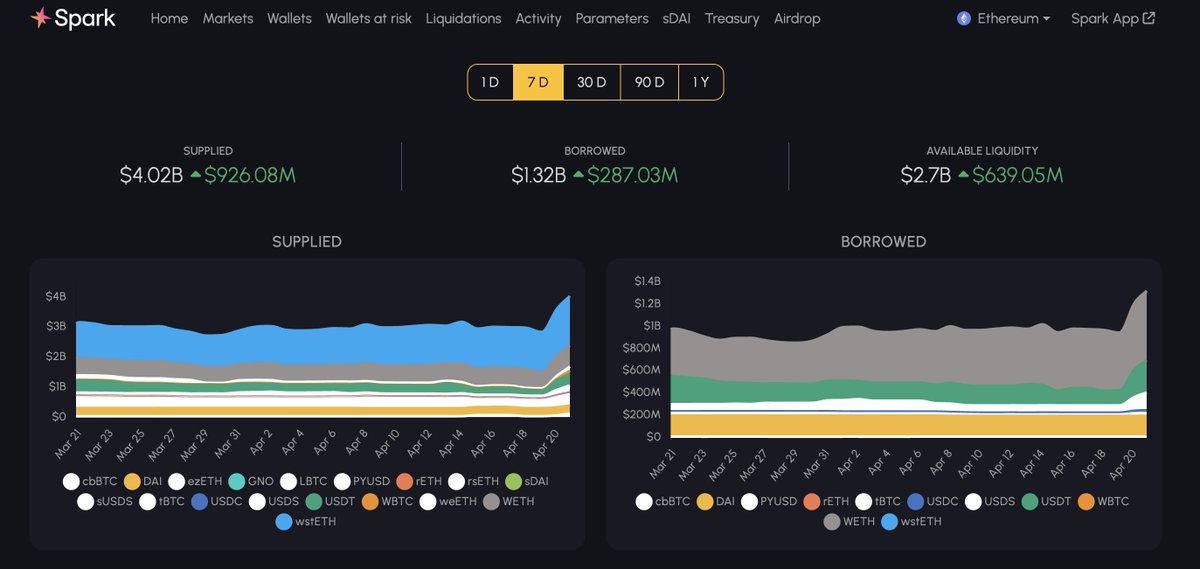Toggle LBTC series in Supplied legend
The width and height of the screenshot is (1200, 569).
point(304,481)
